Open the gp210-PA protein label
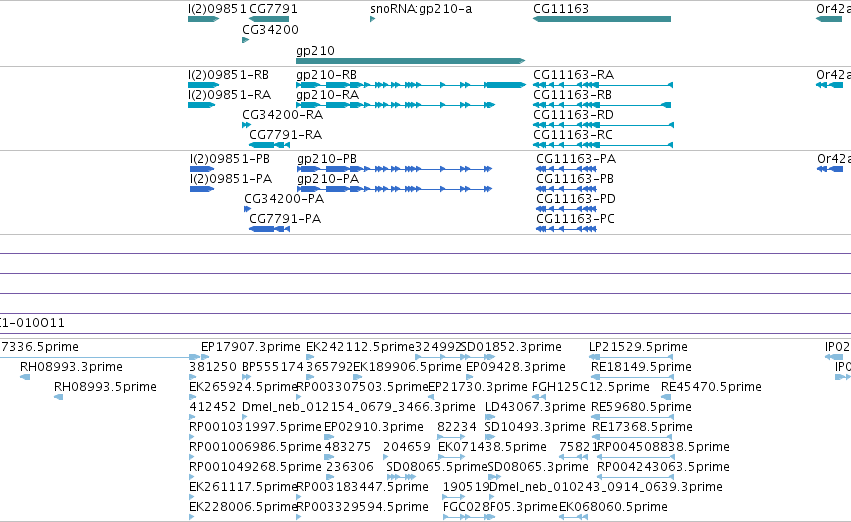851x522 pixels. click(x=328, y=179)
